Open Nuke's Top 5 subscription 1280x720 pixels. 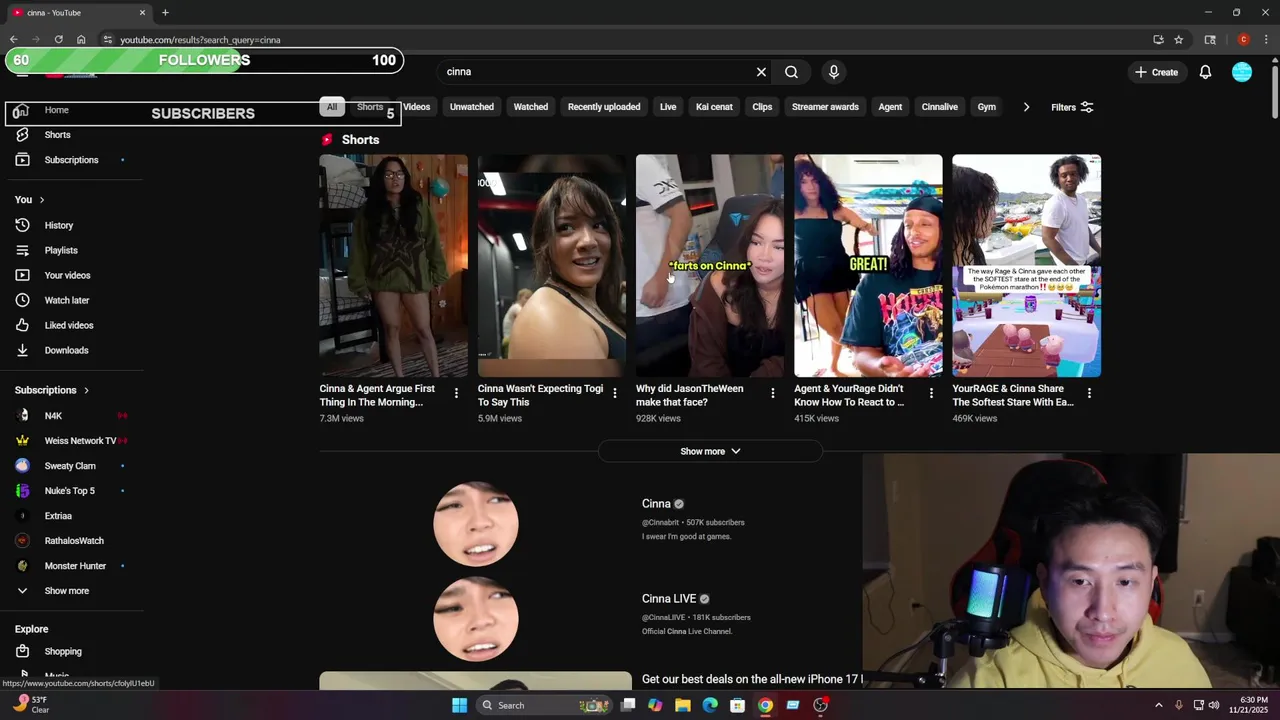coord(72,490)
